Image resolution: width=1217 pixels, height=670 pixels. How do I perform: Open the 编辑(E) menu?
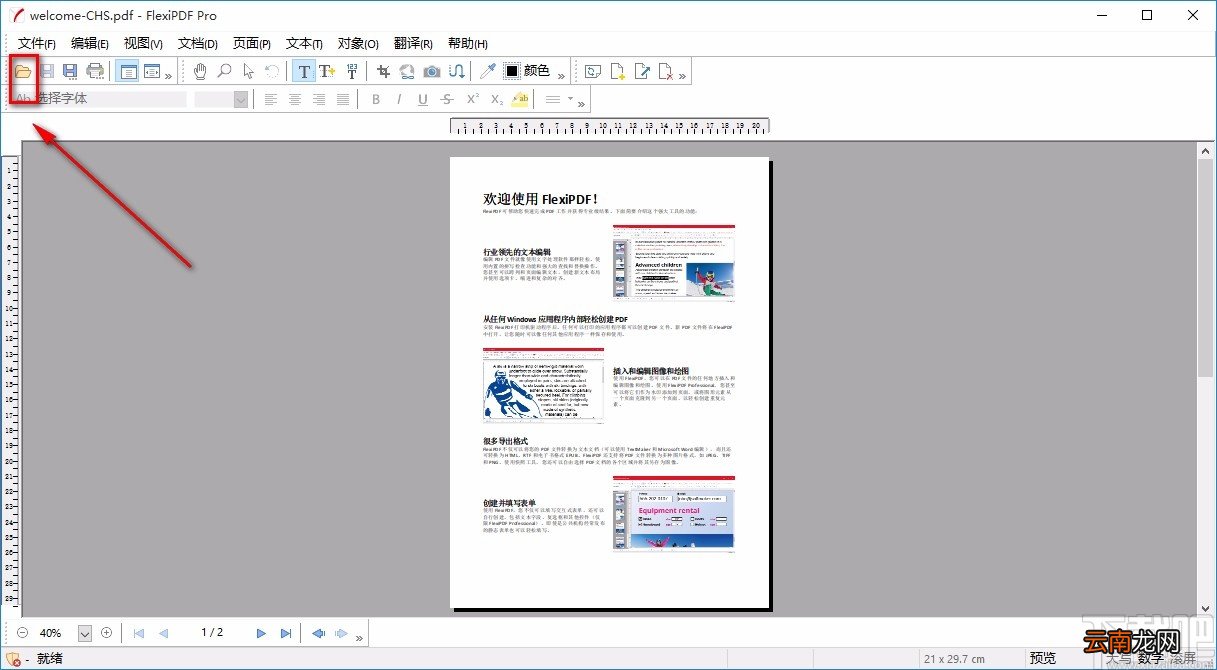tap(90, 43)
